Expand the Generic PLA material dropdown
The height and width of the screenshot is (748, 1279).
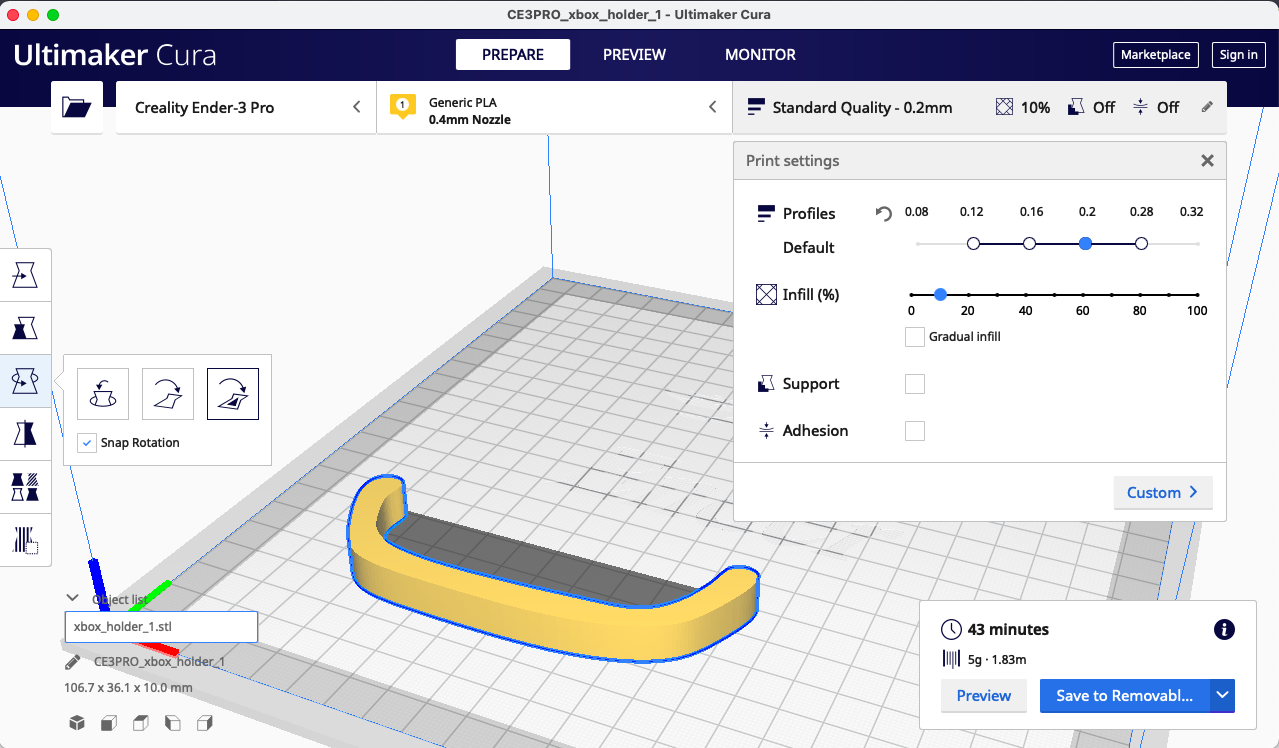554,107
